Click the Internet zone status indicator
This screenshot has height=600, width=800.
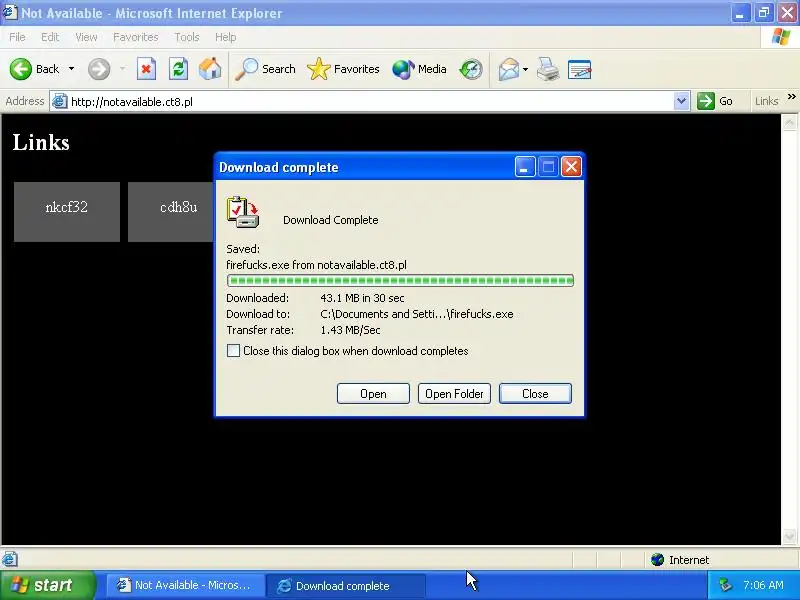tap(680, 560)
